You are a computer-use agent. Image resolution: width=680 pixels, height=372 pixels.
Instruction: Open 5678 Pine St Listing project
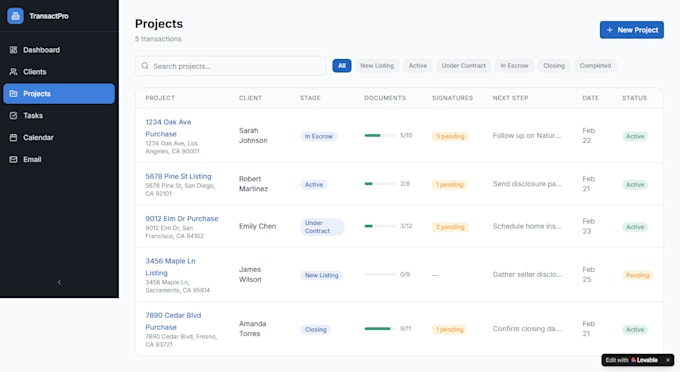click(178, 176)
